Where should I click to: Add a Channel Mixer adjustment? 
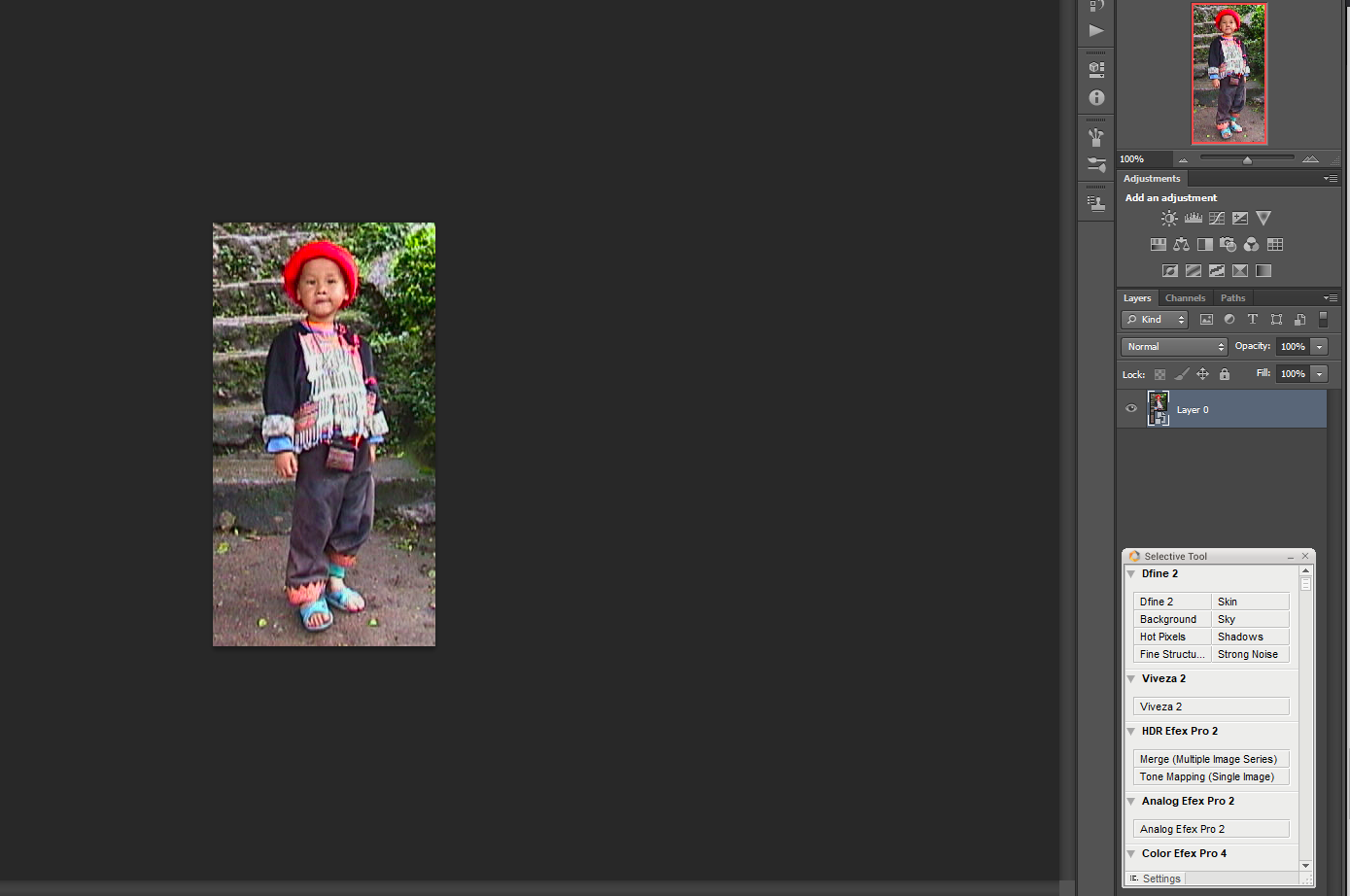pos(1252,245)
